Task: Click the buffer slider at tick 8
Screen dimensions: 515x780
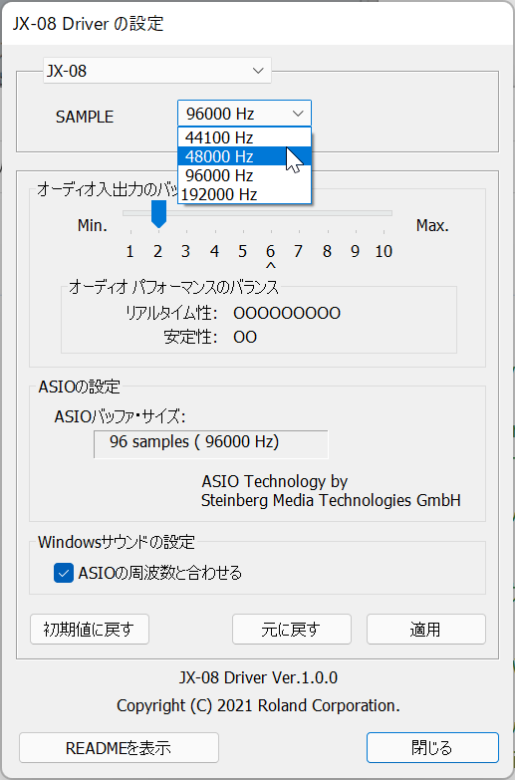Action: tap(327, 213)
